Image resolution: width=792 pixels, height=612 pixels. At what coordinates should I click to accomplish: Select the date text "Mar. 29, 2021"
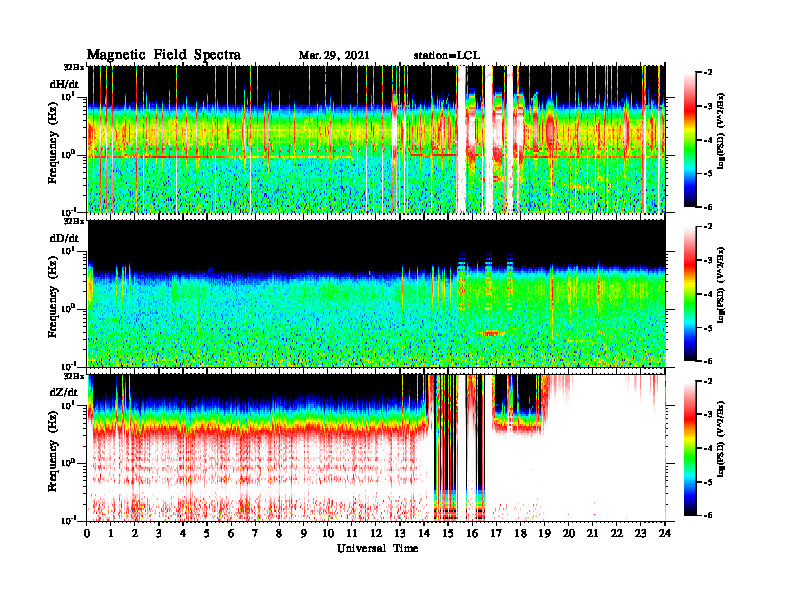pyautogui.click(x=334, y=55)
